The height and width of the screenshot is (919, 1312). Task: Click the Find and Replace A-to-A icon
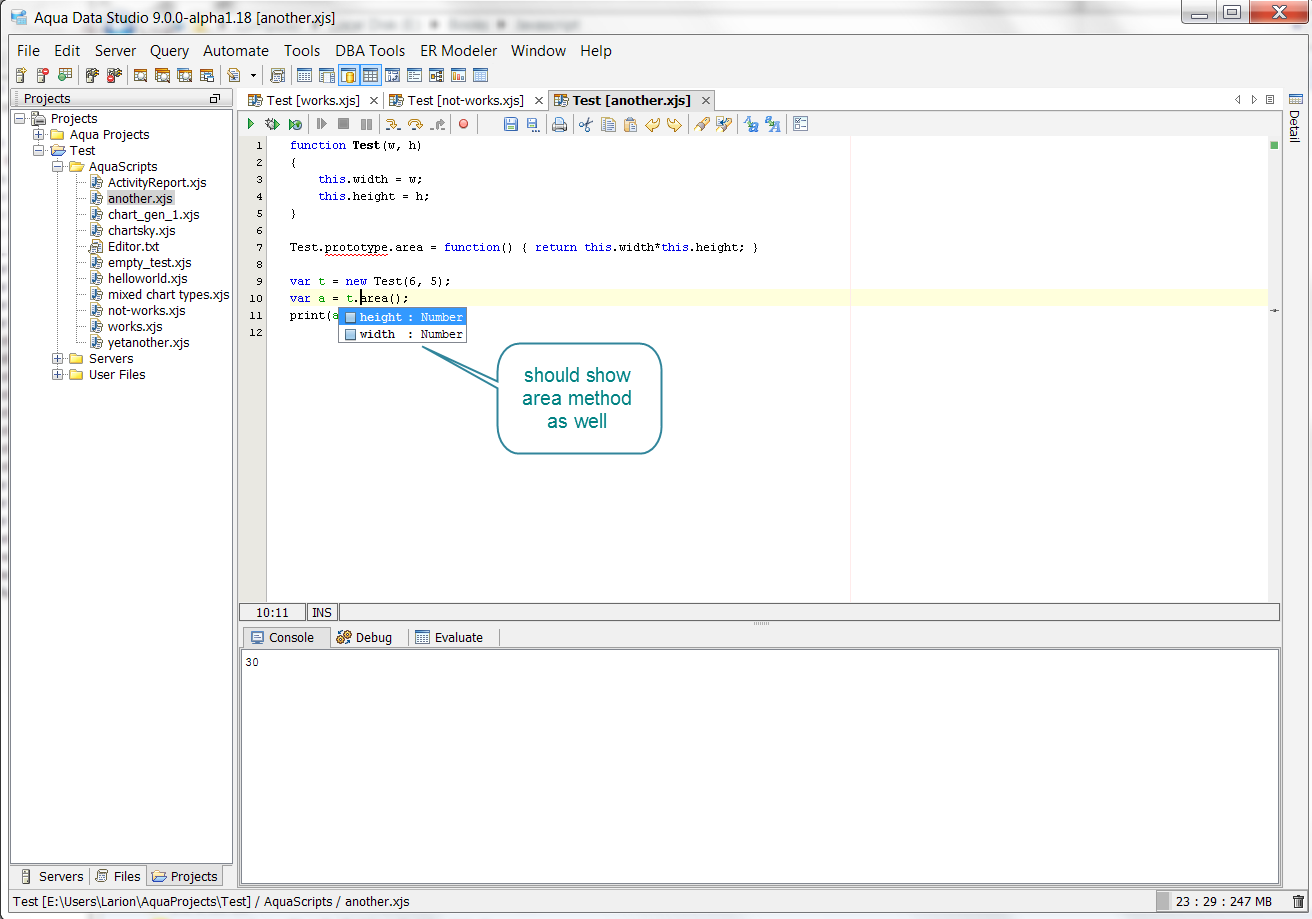[x=750, y=124]
